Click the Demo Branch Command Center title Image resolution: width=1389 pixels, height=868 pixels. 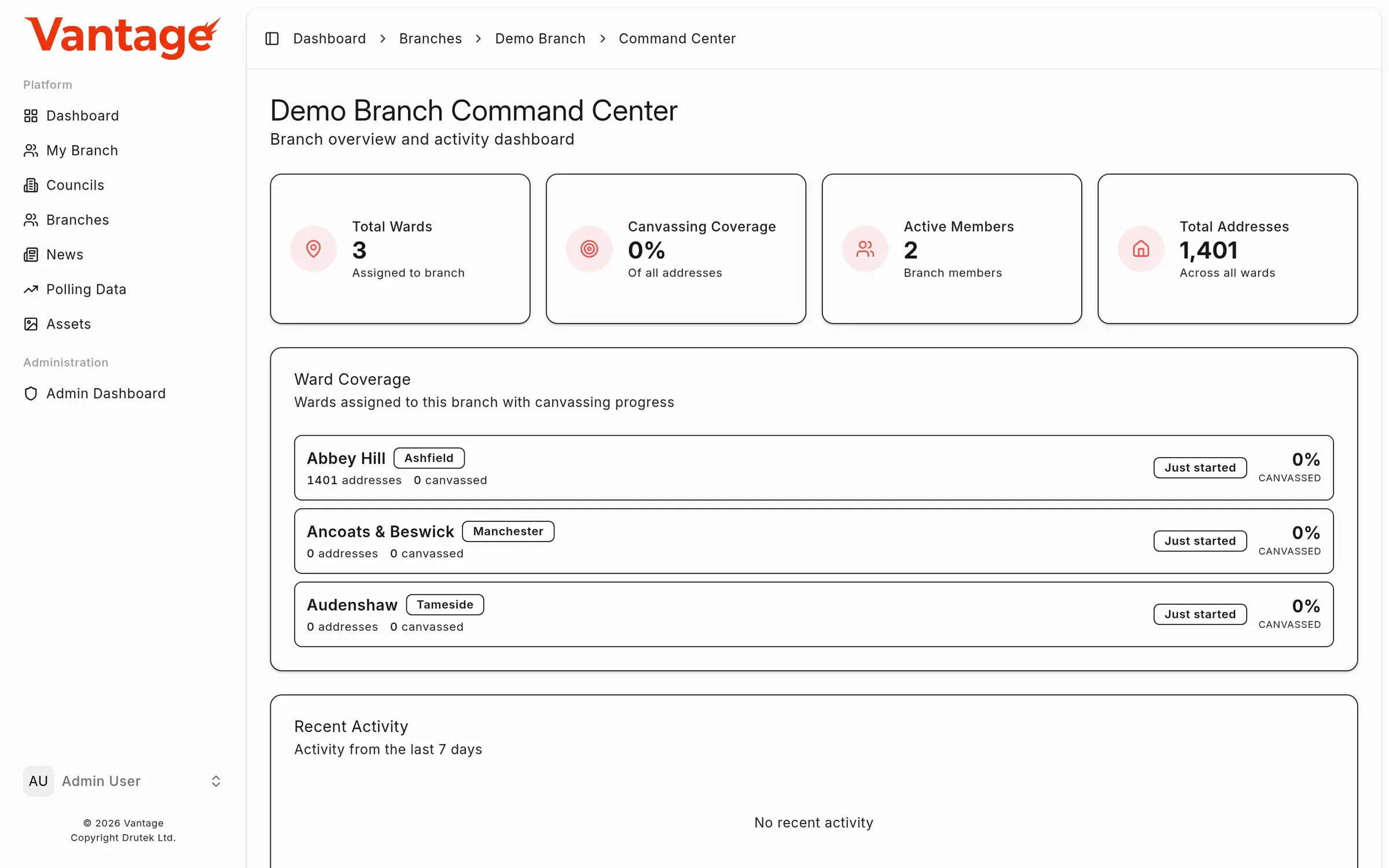473,111
